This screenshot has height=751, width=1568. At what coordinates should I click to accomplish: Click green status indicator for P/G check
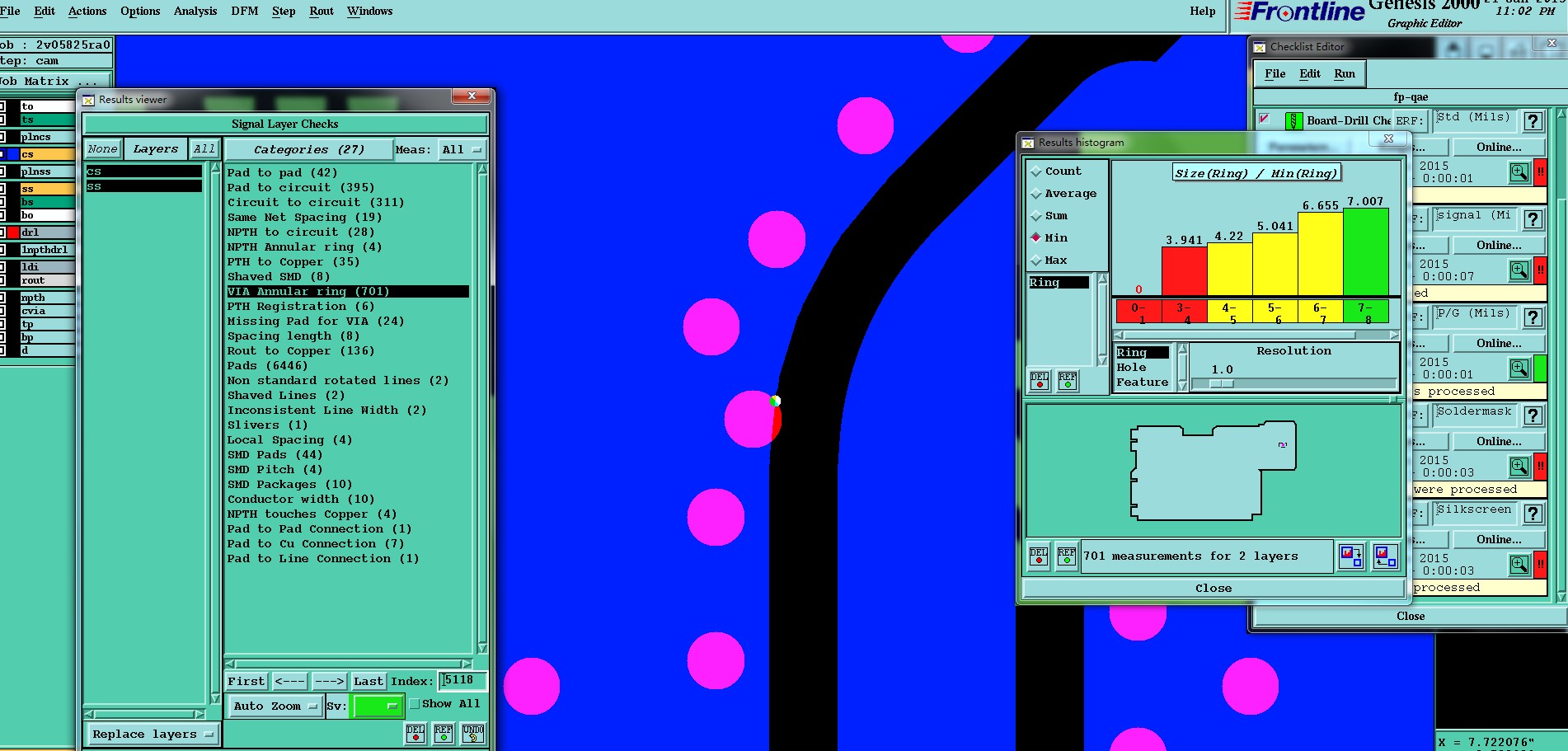tap(1540, 368)
